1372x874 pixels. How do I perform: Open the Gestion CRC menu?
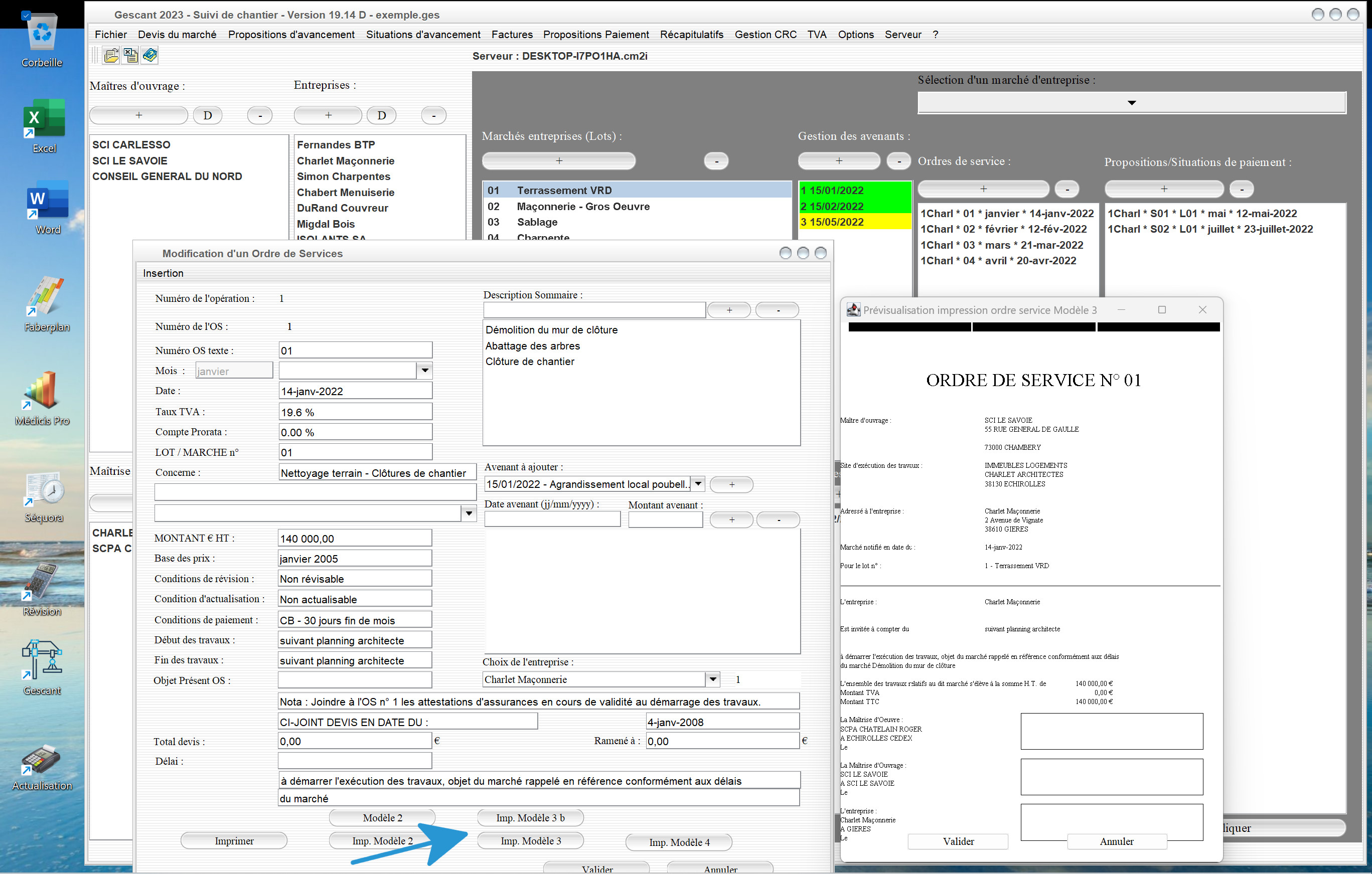pyautogui.click(x=765, y=35)
